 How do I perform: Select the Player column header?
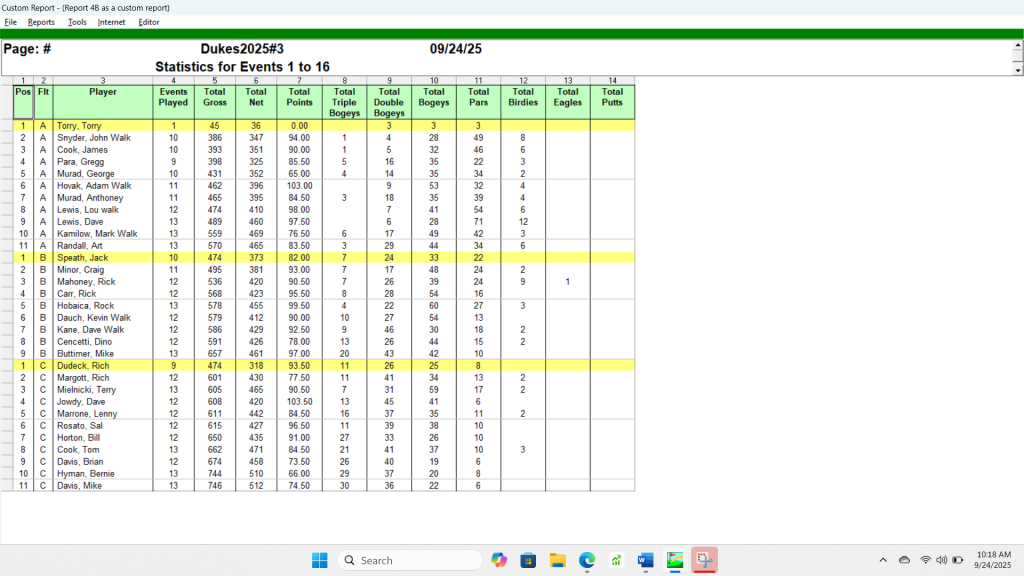click(103, 92)
